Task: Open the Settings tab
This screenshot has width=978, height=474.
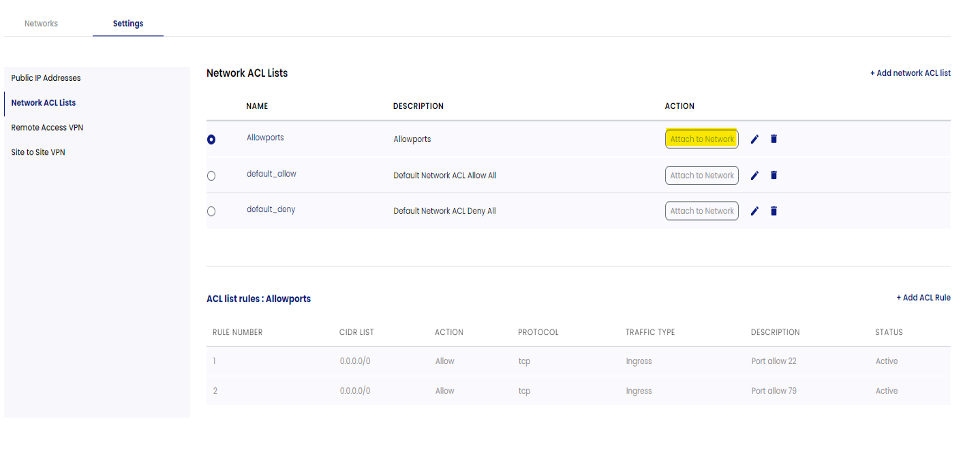Action: pos(127,23)
